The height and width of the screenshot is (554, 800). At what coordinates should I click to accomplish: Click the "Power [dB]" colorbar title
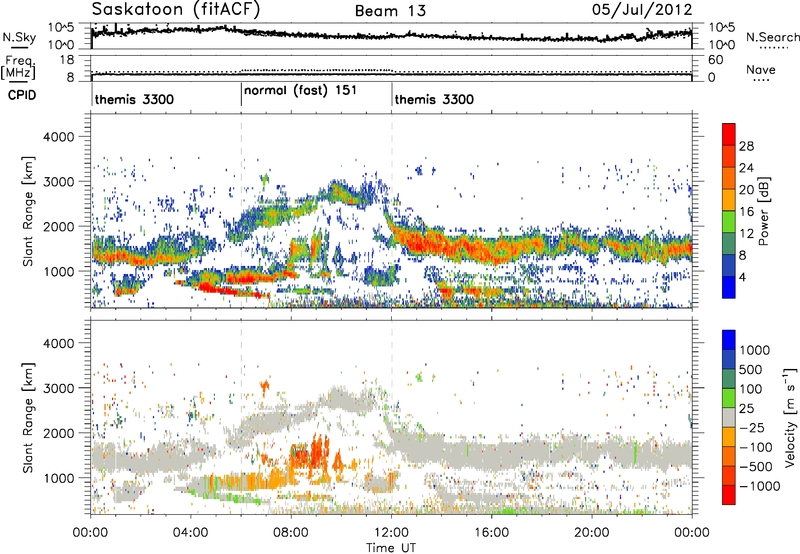pos(763,211)
